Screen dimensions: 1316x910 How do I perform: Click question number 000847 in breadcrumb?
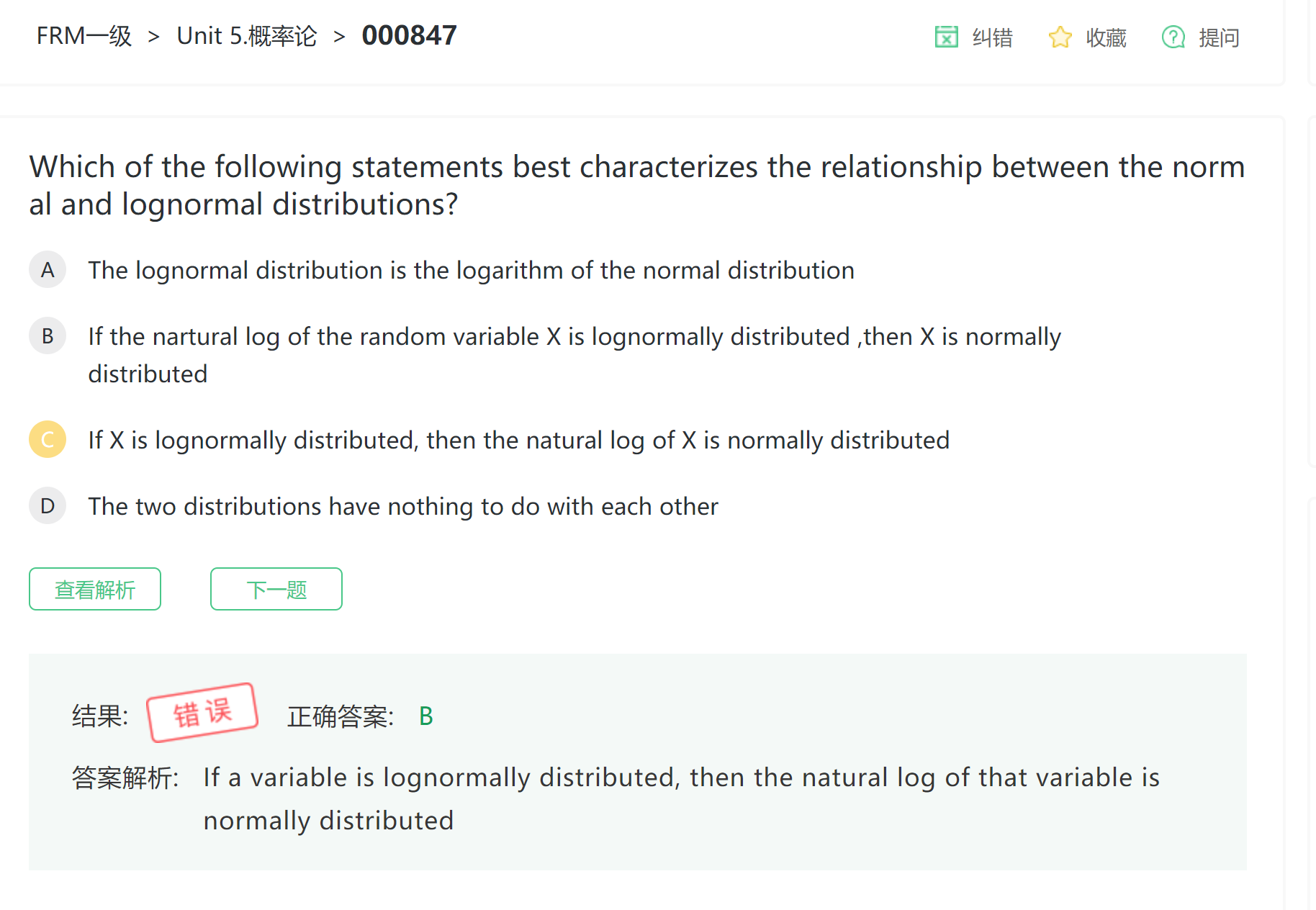pos(409,36)
